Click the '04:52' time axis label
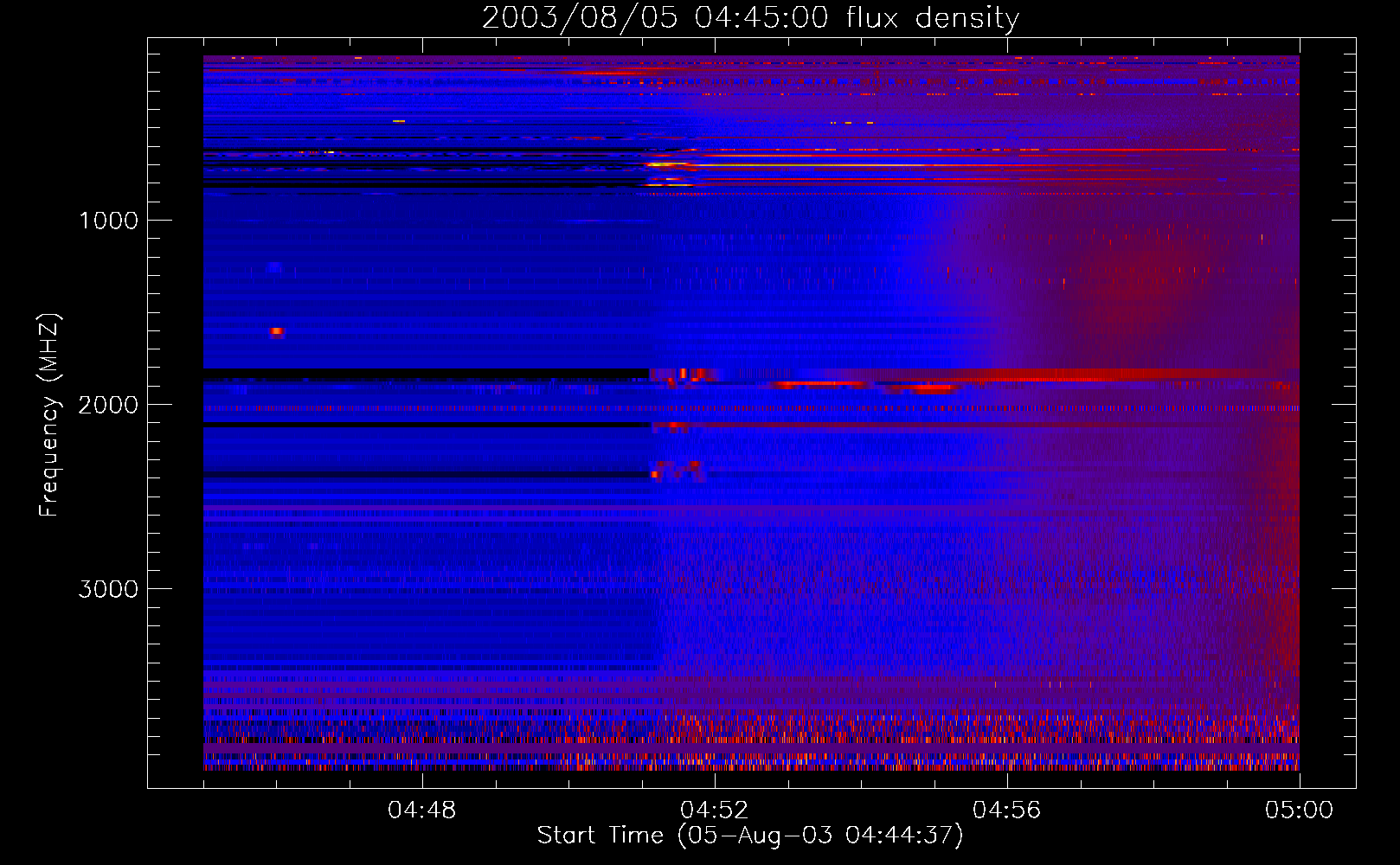This screenshot has height=865, width=1400. (x=714, y=811)
